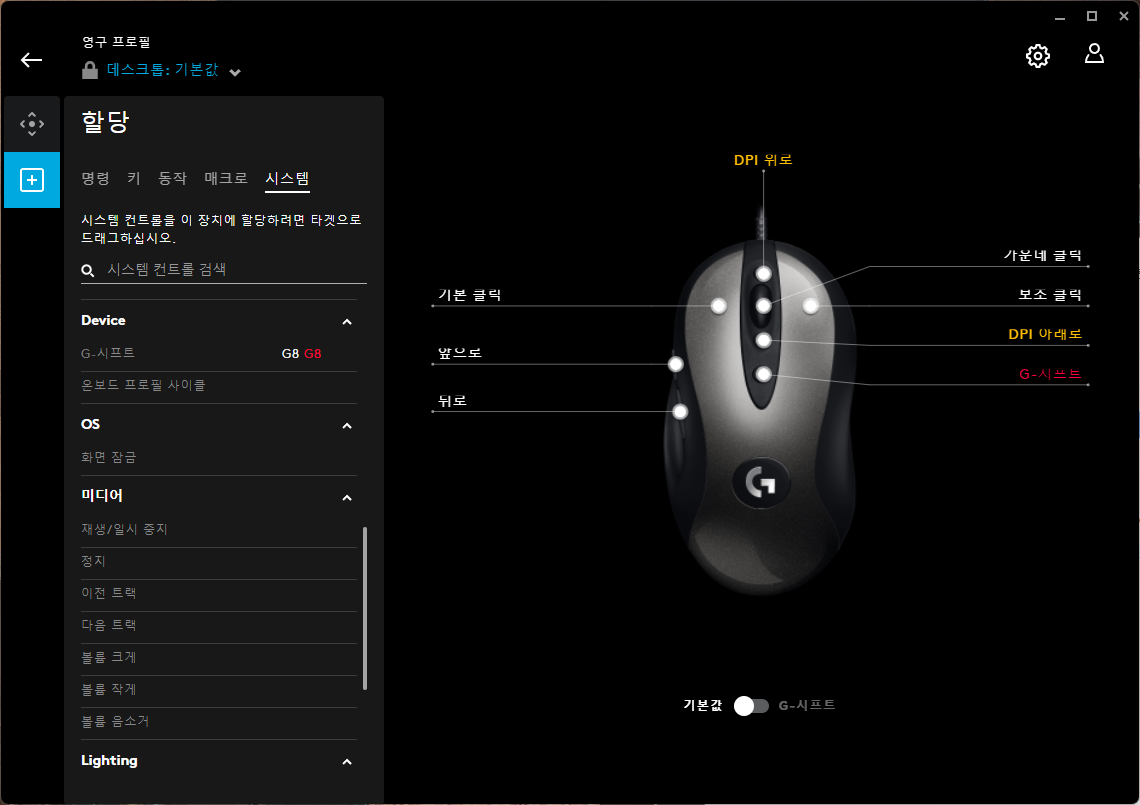Click the search magnifier icon
Image resolution: width=1140 pixels, height=805 pixels.
pos(88,271)
